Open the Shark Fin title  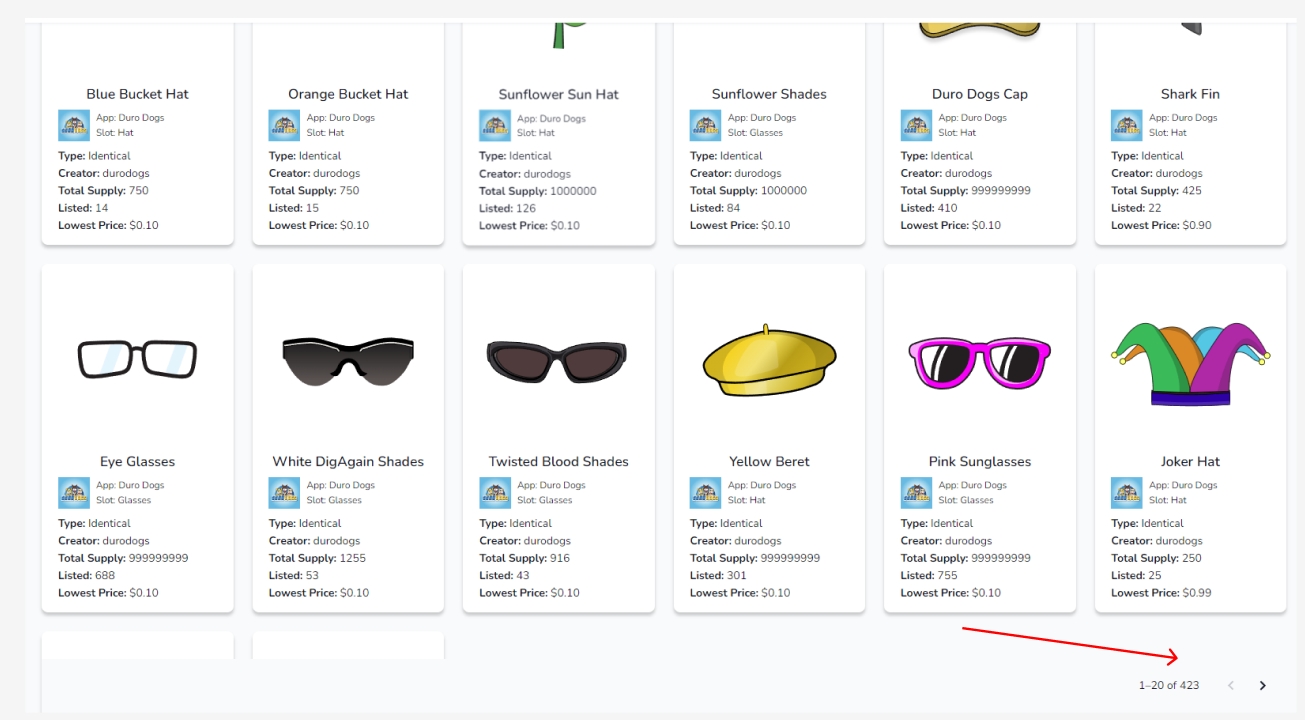click(1190, 94)
